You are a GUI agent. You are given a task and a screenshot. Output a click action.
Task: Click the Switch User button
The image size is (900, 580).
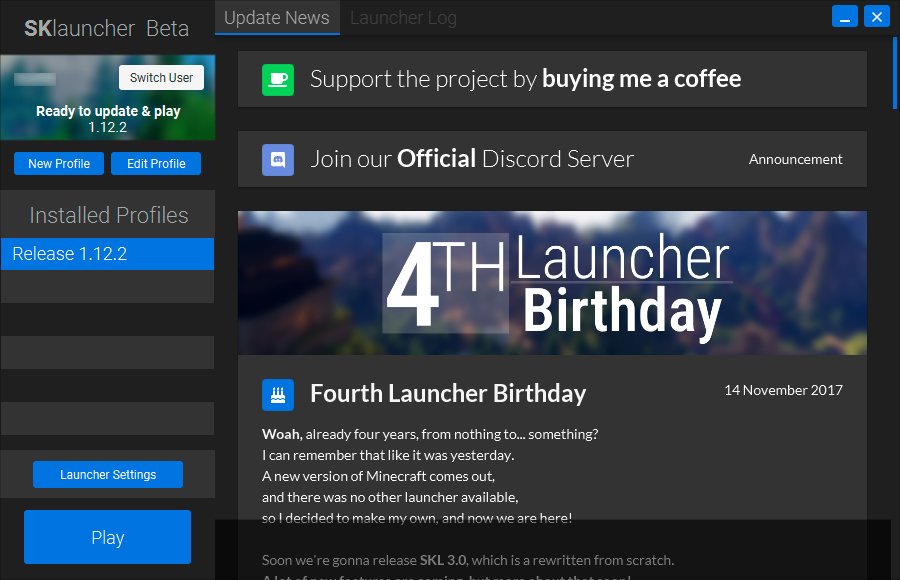(161, 78)
